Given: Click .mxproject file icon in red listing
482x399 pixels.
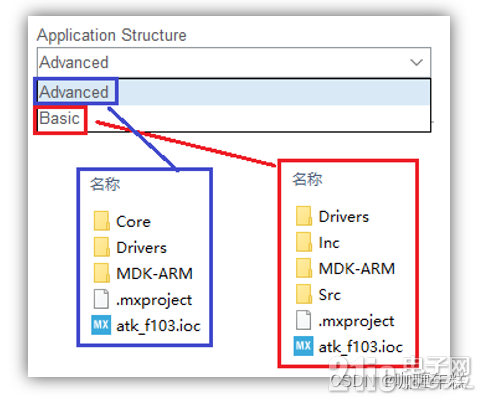Looking at the screenshot, I should click(303, 320).
